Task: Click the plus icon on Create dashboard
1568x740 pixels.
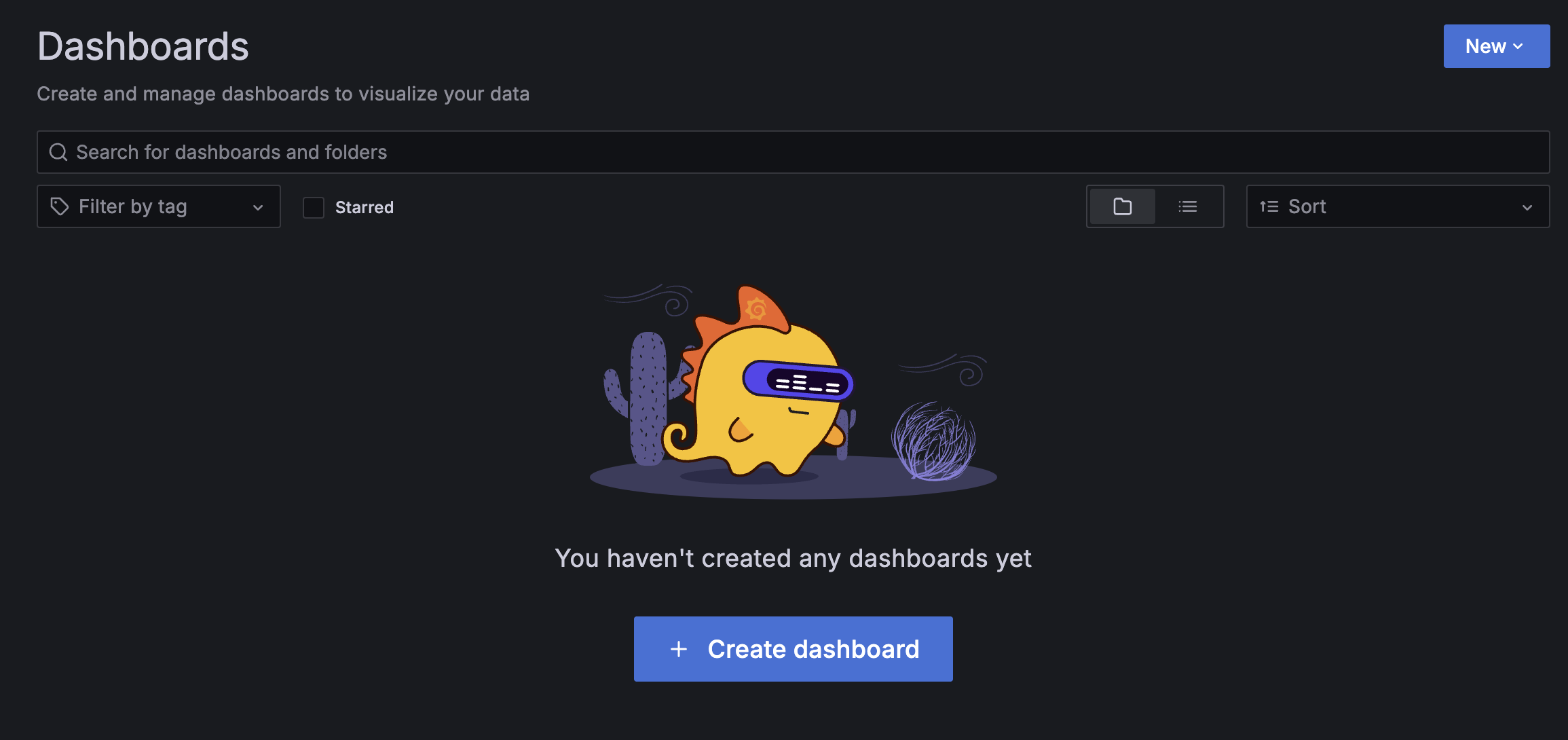Action: [679, 649]
